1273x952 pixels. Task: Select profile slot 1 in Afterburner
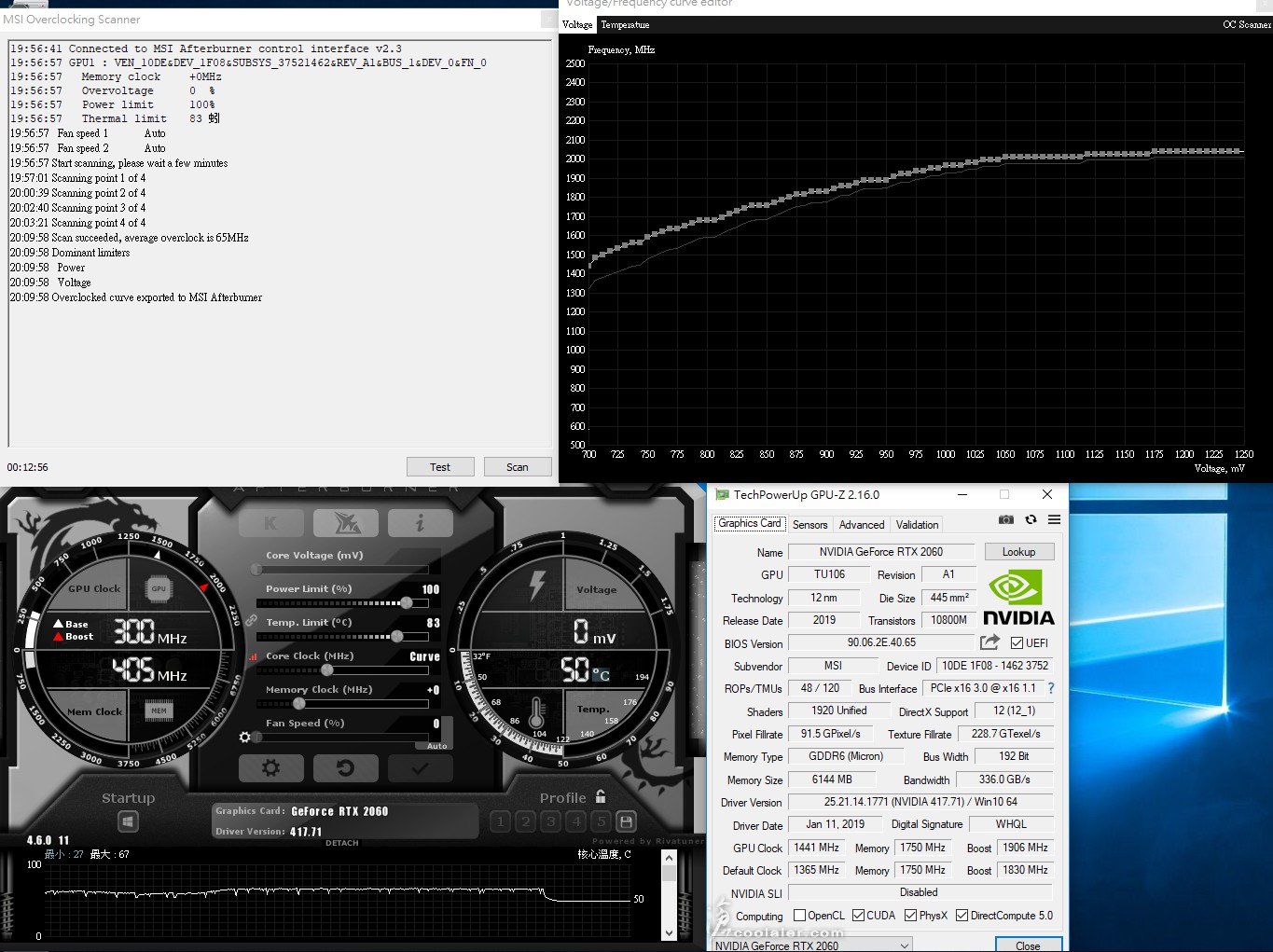click(x=501, y=821)
